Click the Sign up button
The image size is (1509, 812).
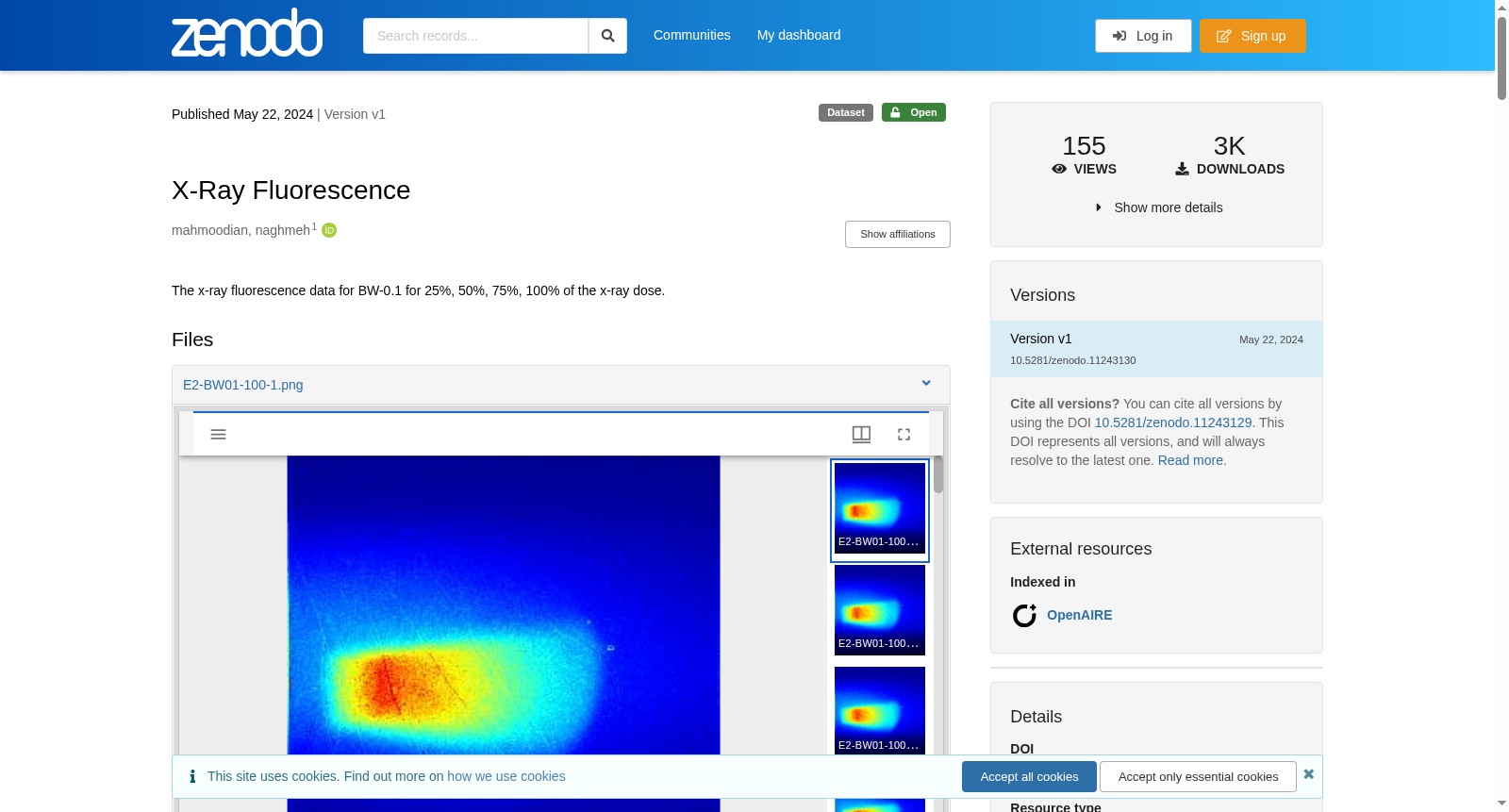[1252, 36]
